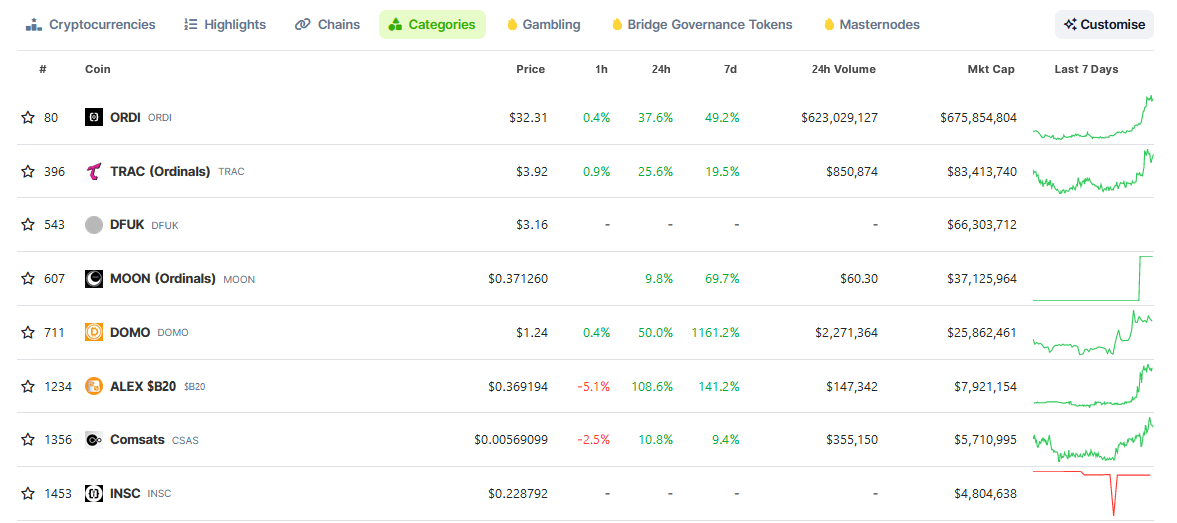The image size is (1177, 523).
Task: Click the ALEX $B20 coin icon
Action: pyautogui.click(x=94, y=386)
